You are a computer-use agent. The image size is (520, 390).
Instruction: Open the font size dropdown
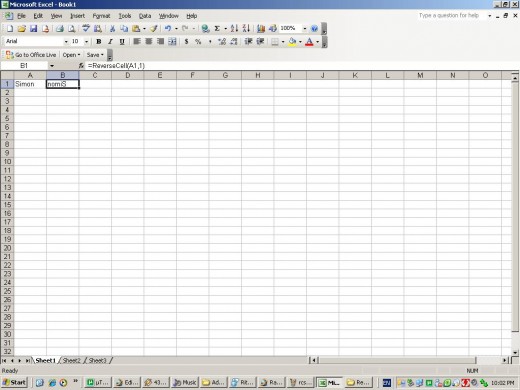86,42
